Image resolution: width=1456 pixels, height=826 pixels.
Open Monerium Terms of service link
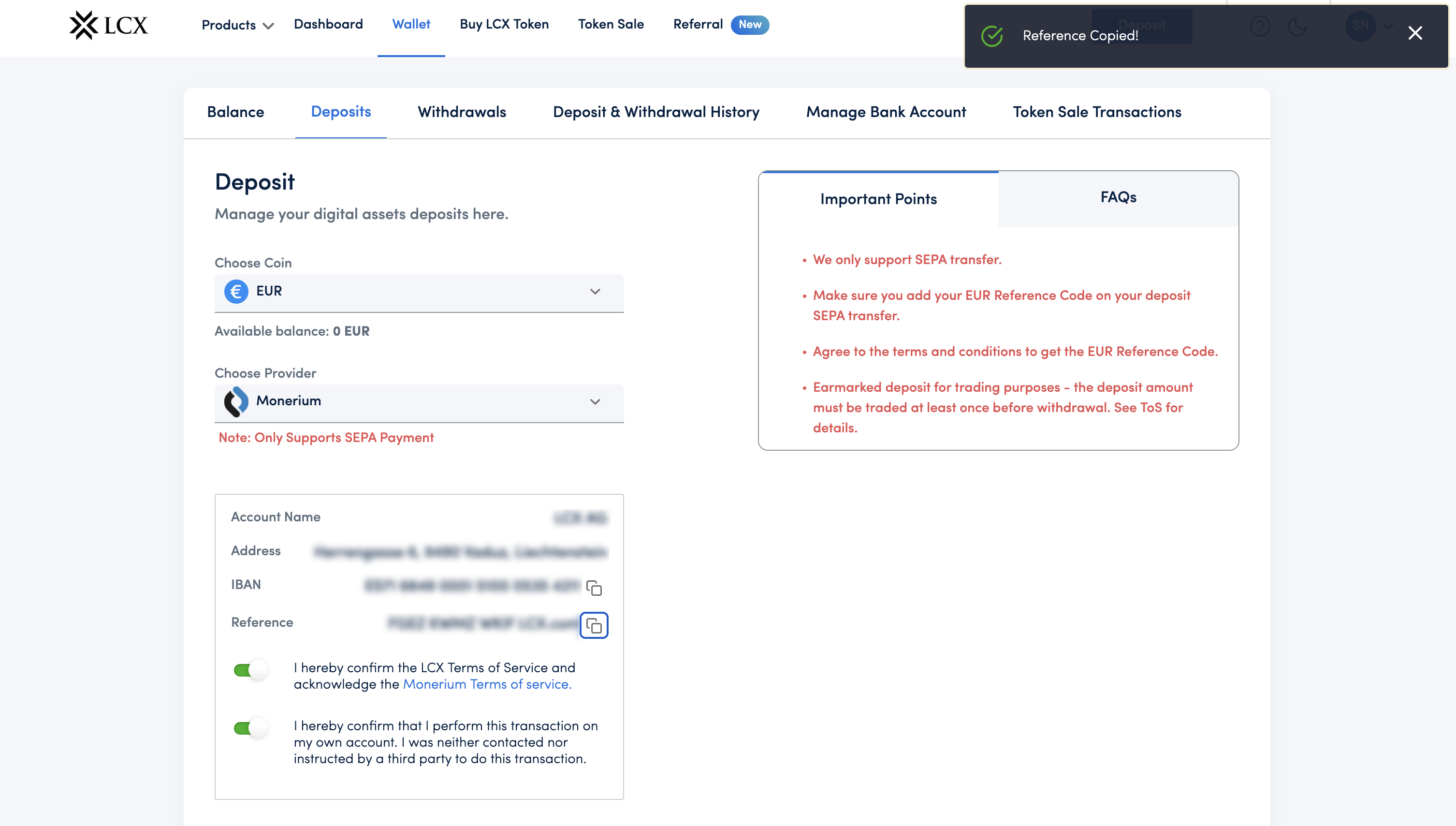[487, 685]
